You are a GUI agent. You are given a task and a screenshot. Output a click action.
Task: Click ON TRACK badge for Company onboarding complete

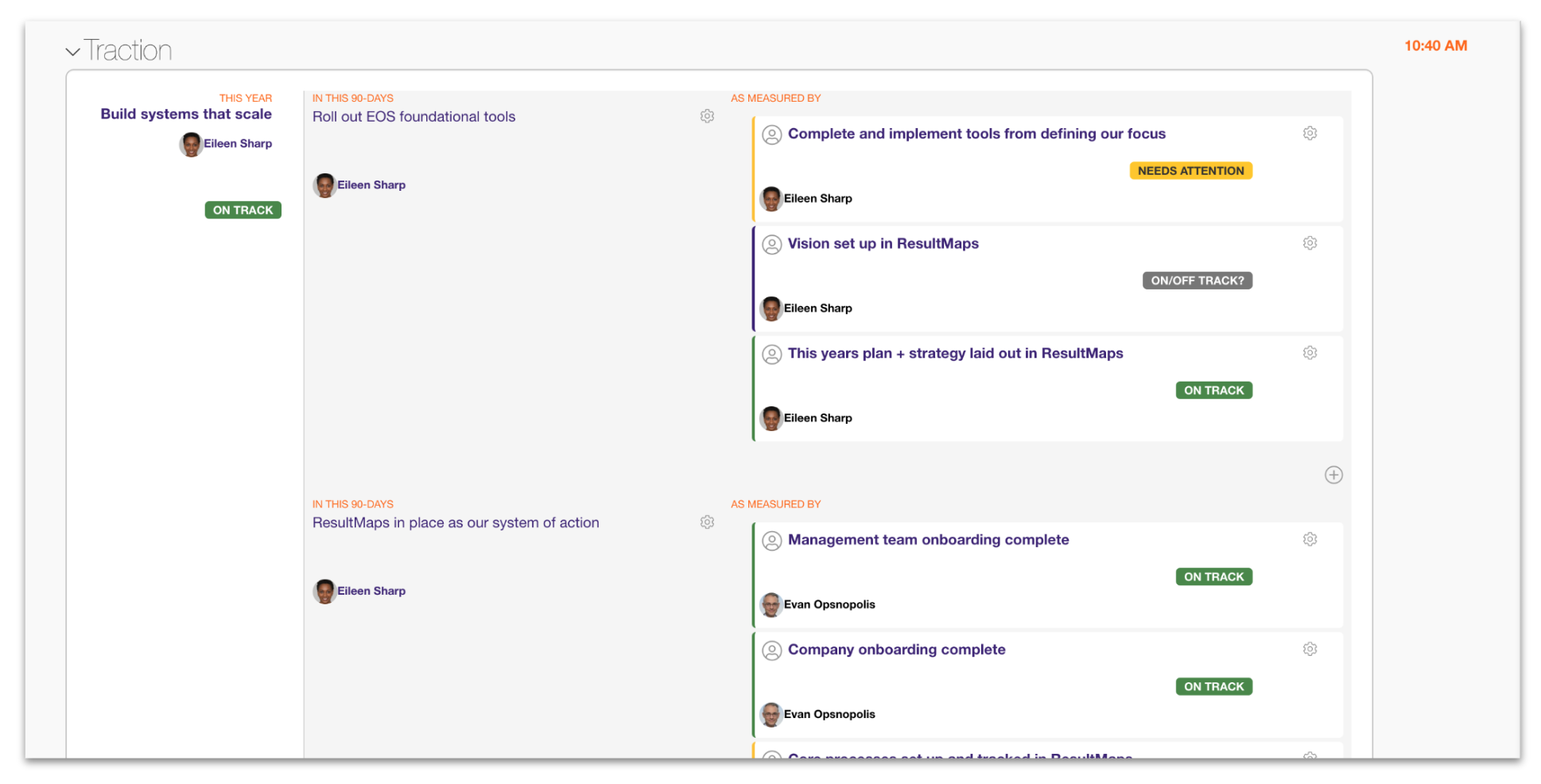coord(1213,686)
